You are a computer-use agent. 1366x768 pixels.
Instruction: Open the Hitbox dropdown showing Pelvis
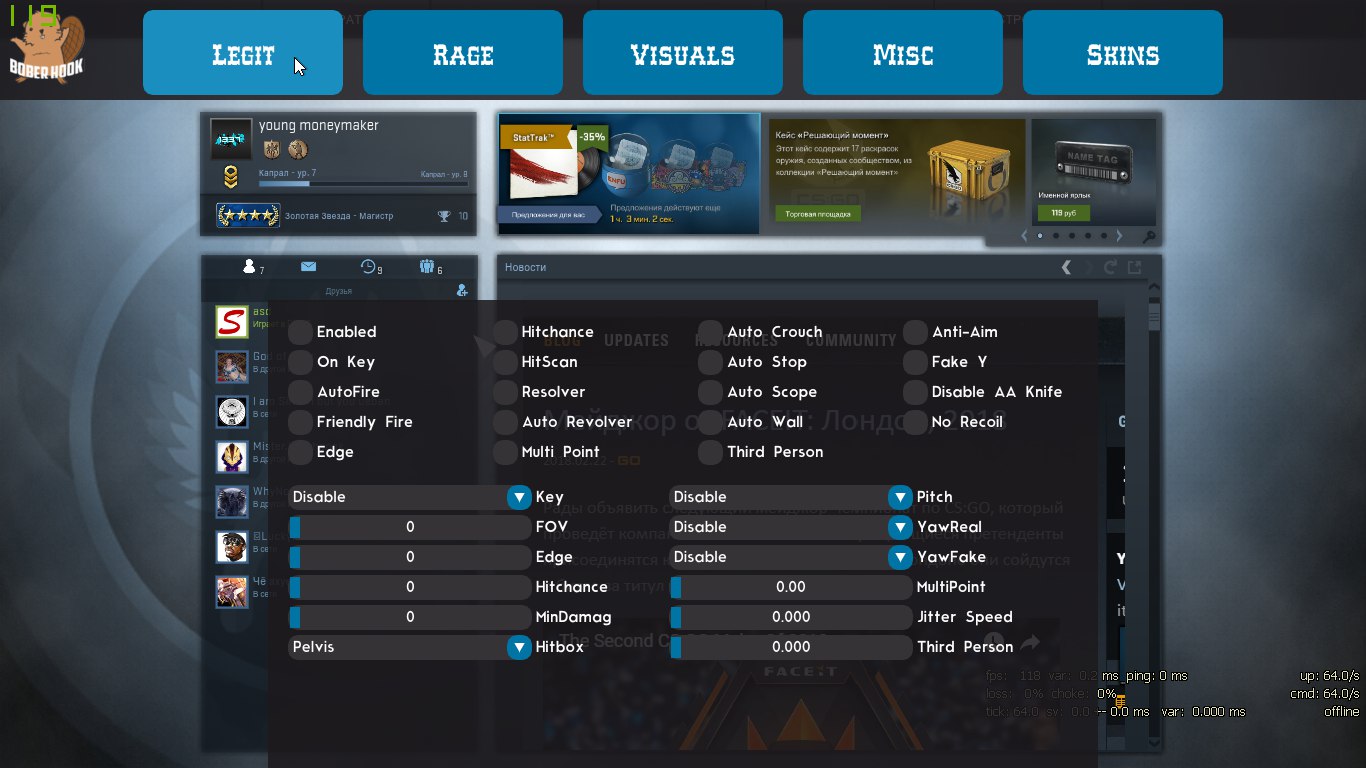410,647
